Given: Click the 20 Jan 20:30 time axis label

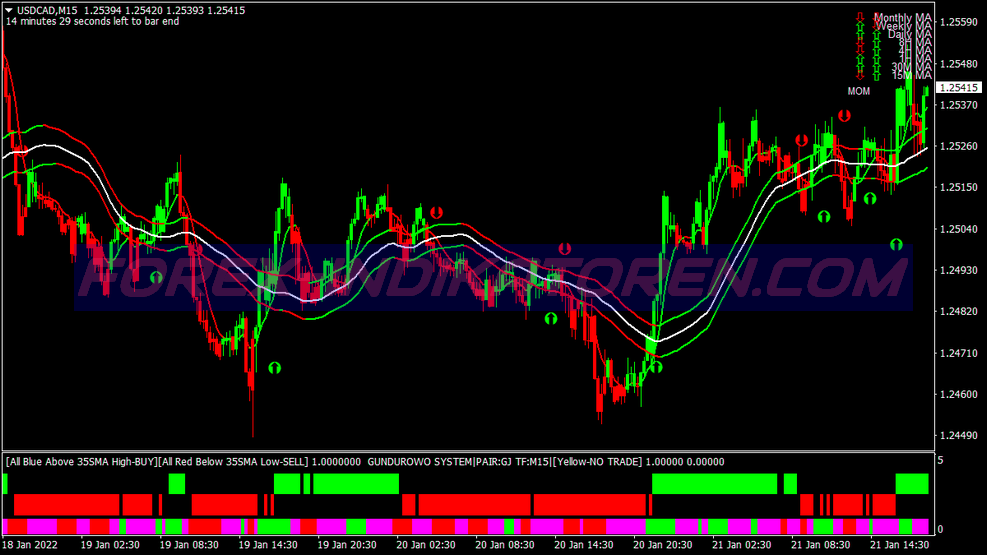Looking at the screenshot, I should tap(662, 544).
